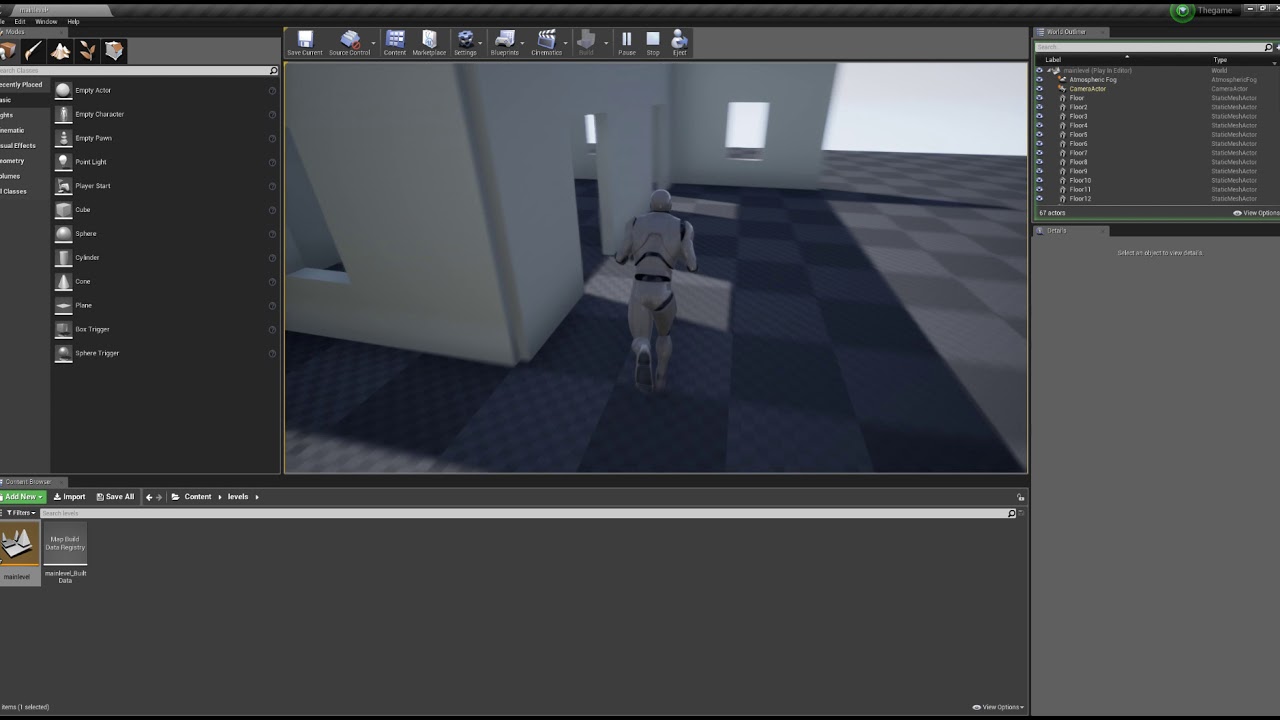Open View Options in Content Browser
Viewport: 1280px width, 720px height.
coord(998,707)
